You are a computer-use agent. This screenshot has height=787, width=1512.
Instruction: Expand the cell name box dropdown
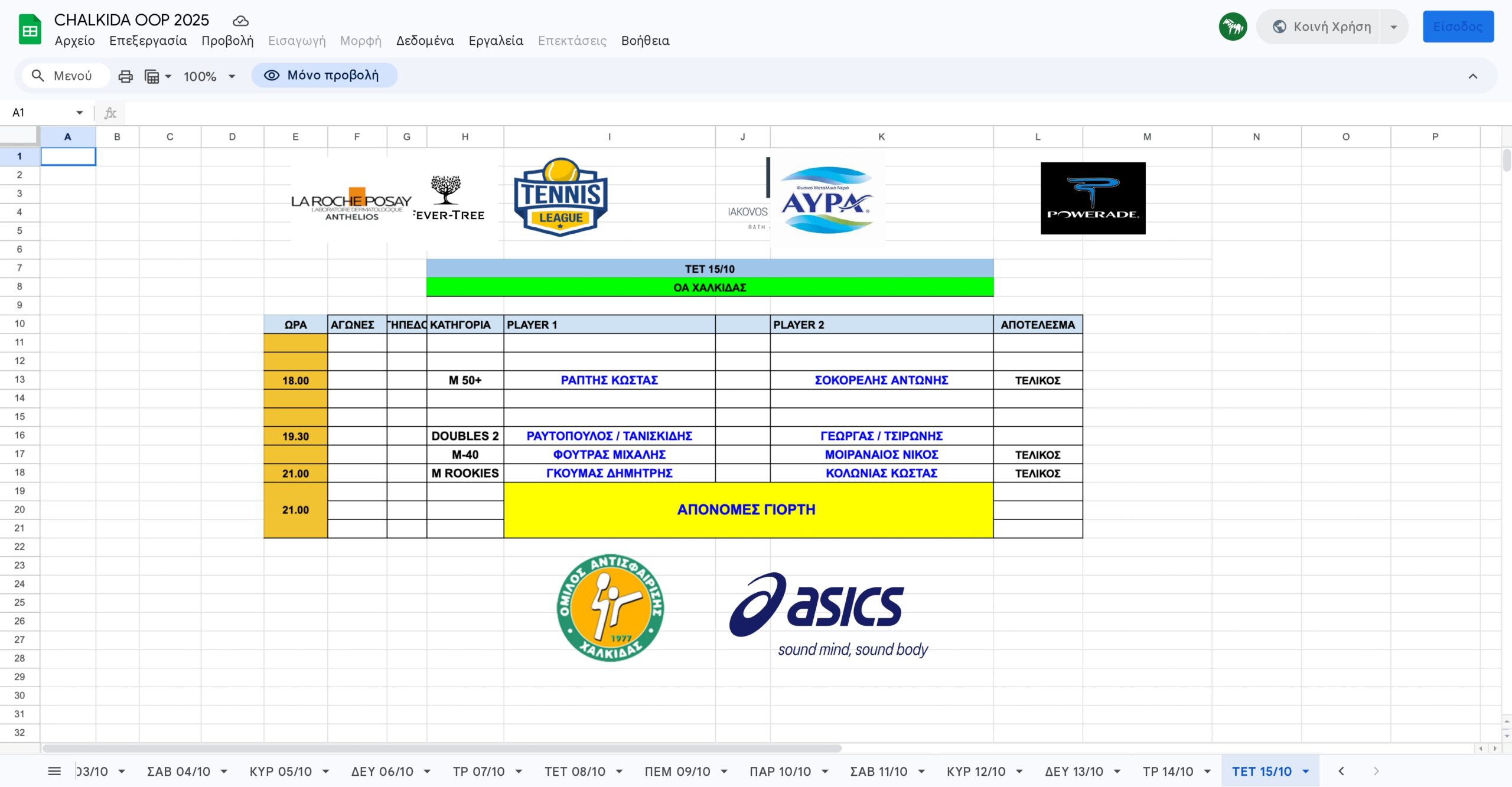79,113
